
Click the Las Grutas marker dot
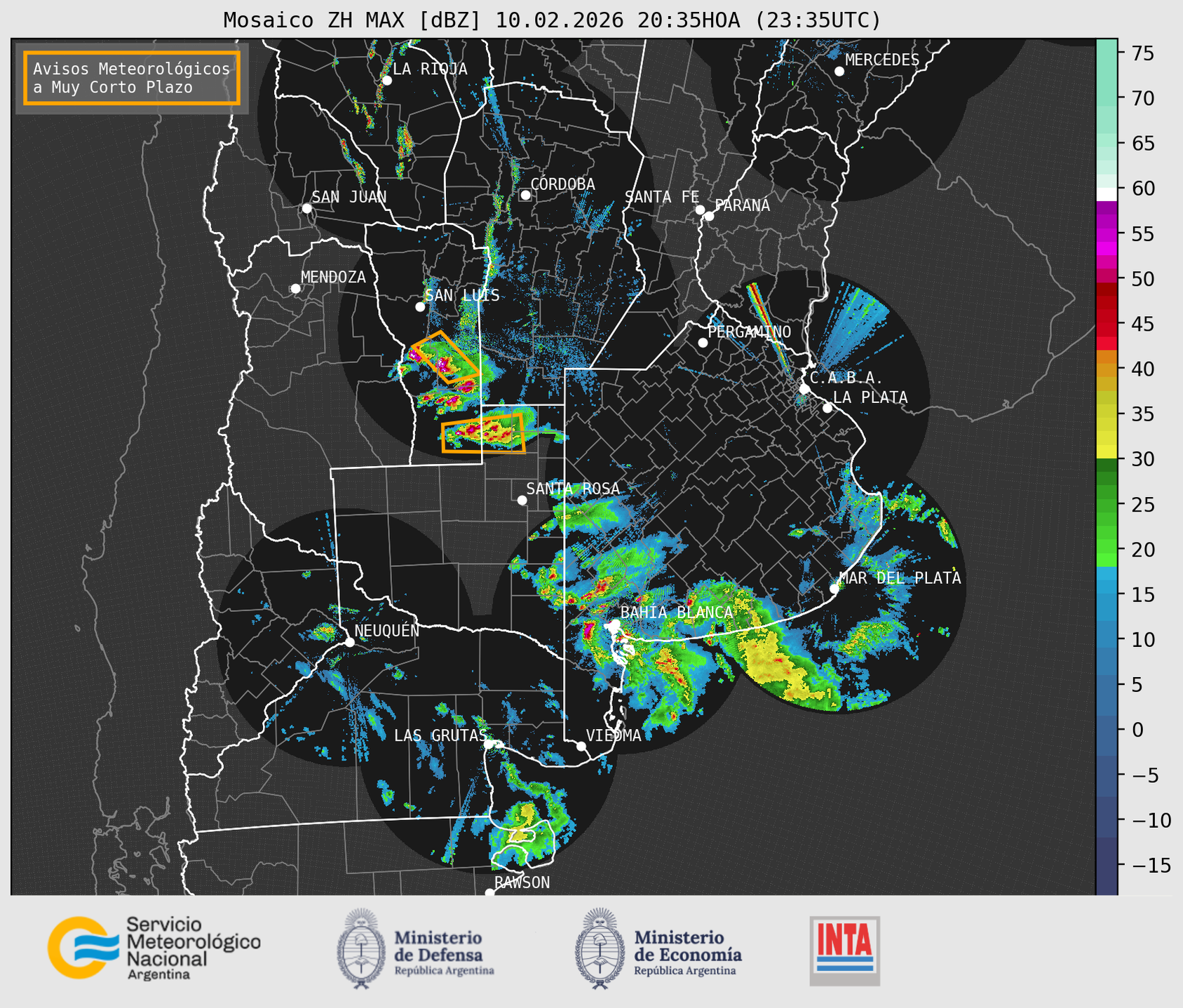pos(489,744)
